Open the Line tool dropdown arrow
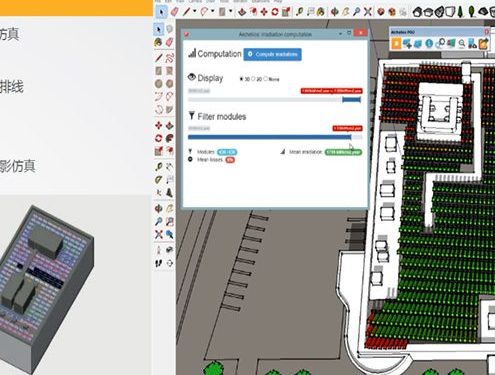The width and height of the screenshot is (495, 375). click(x=195, y=12)
